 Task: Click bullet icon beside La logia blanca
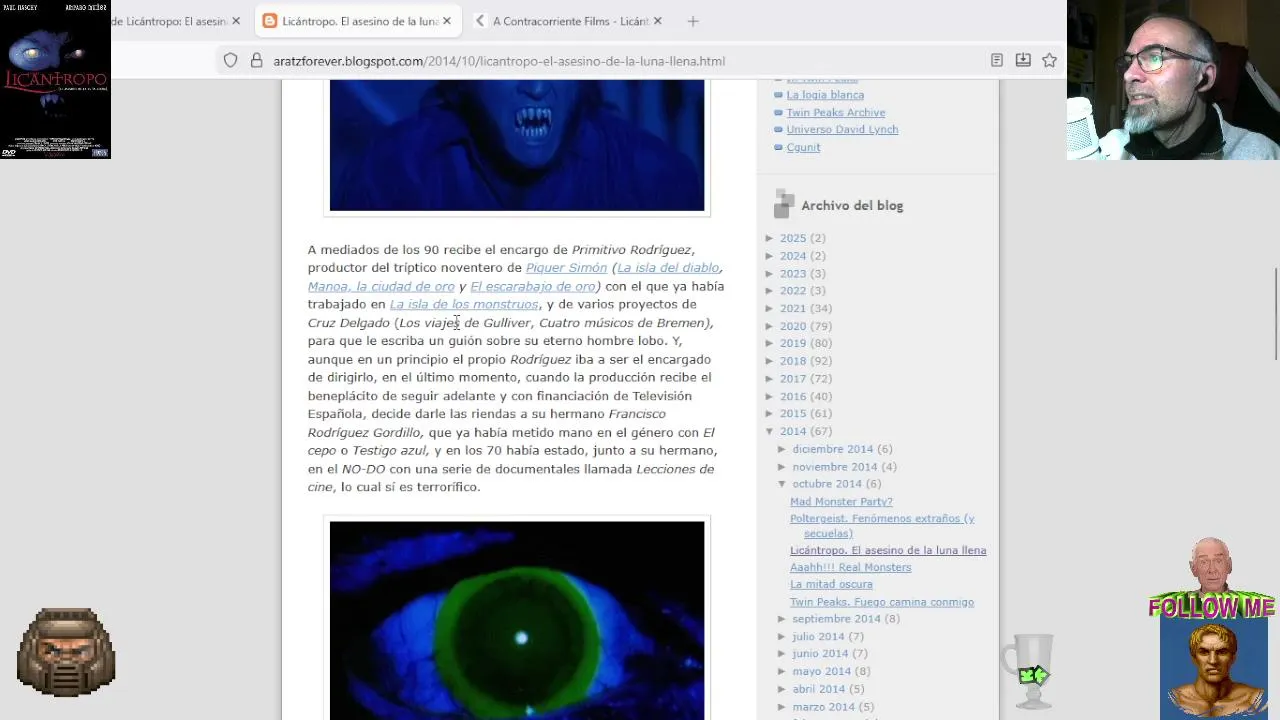tap(778, 95)
